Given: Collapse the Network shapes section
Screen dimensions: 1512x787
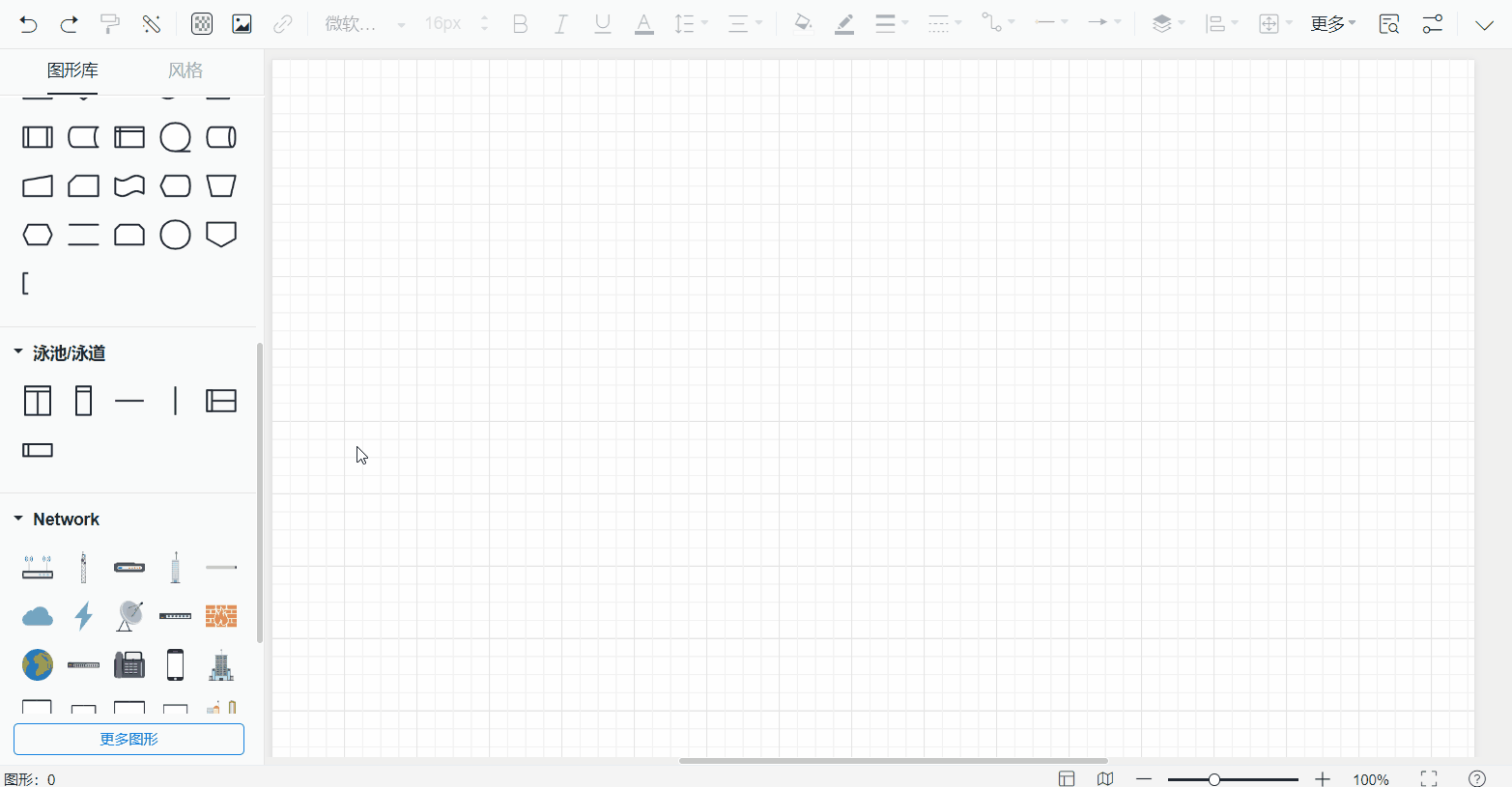Looking at the screenshot, I should pyautogui.click(x=18, y=519).
